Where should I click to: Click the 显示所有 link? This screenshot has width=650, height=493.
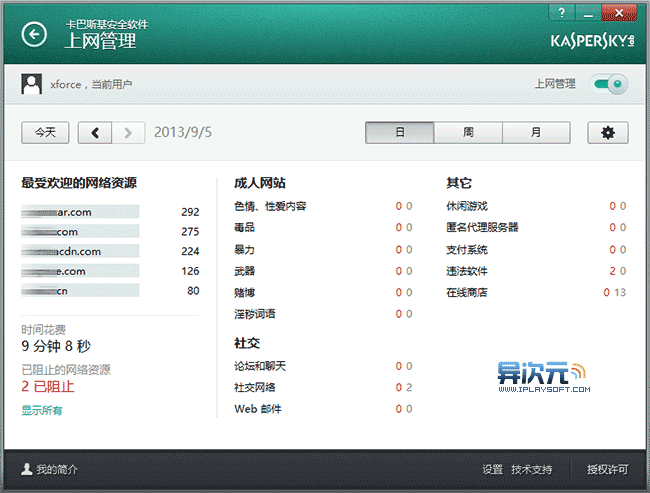tap(42, 410)
